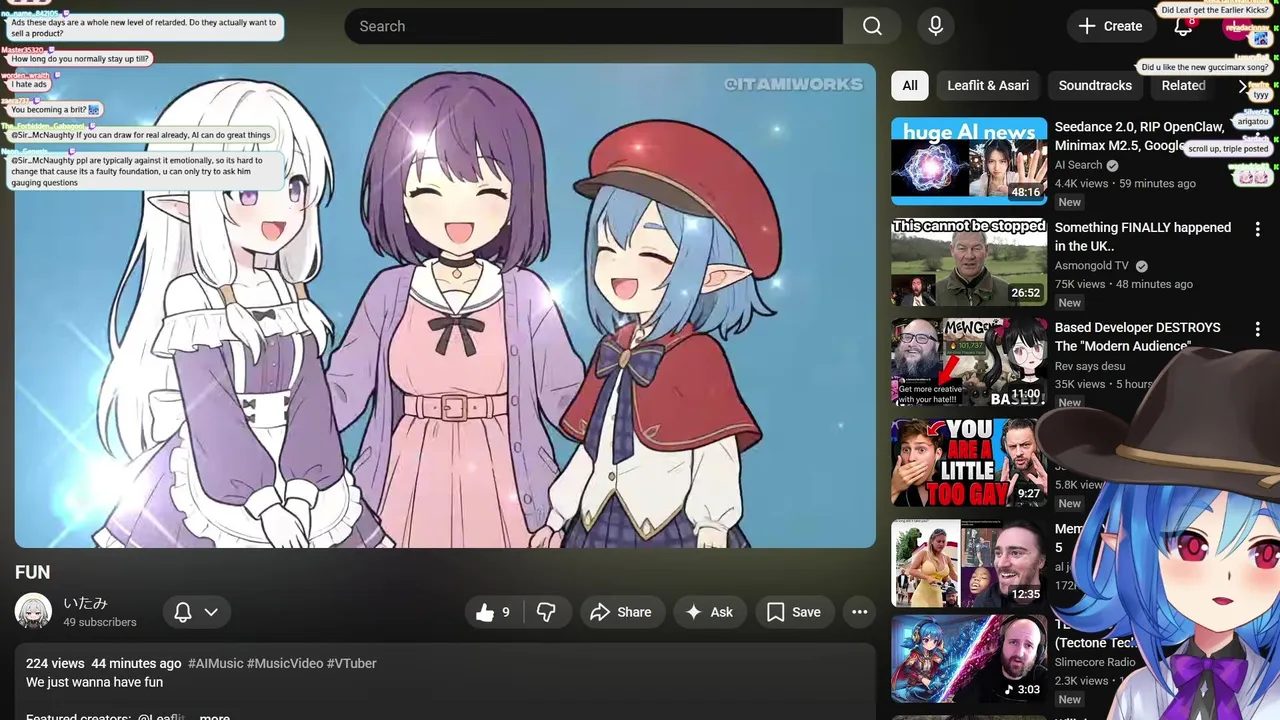Select the Soundtracks filter chip
Screen dimensions: 1280x720
1095,85
